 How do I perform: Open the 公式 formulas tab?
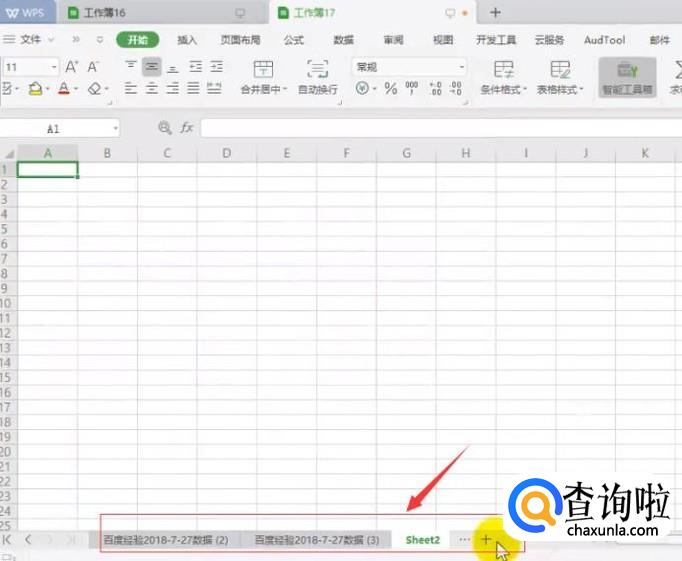click(294, 40)
